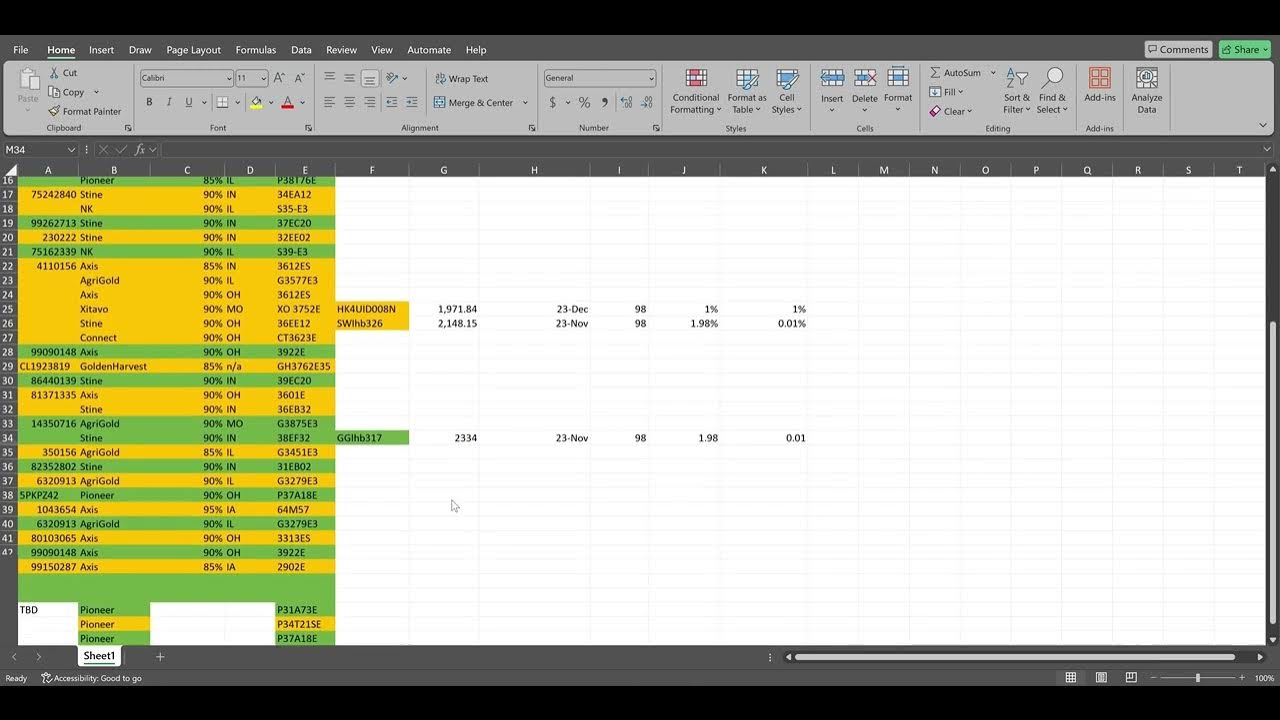Toggle Bold formatting

tap(149, 102)
